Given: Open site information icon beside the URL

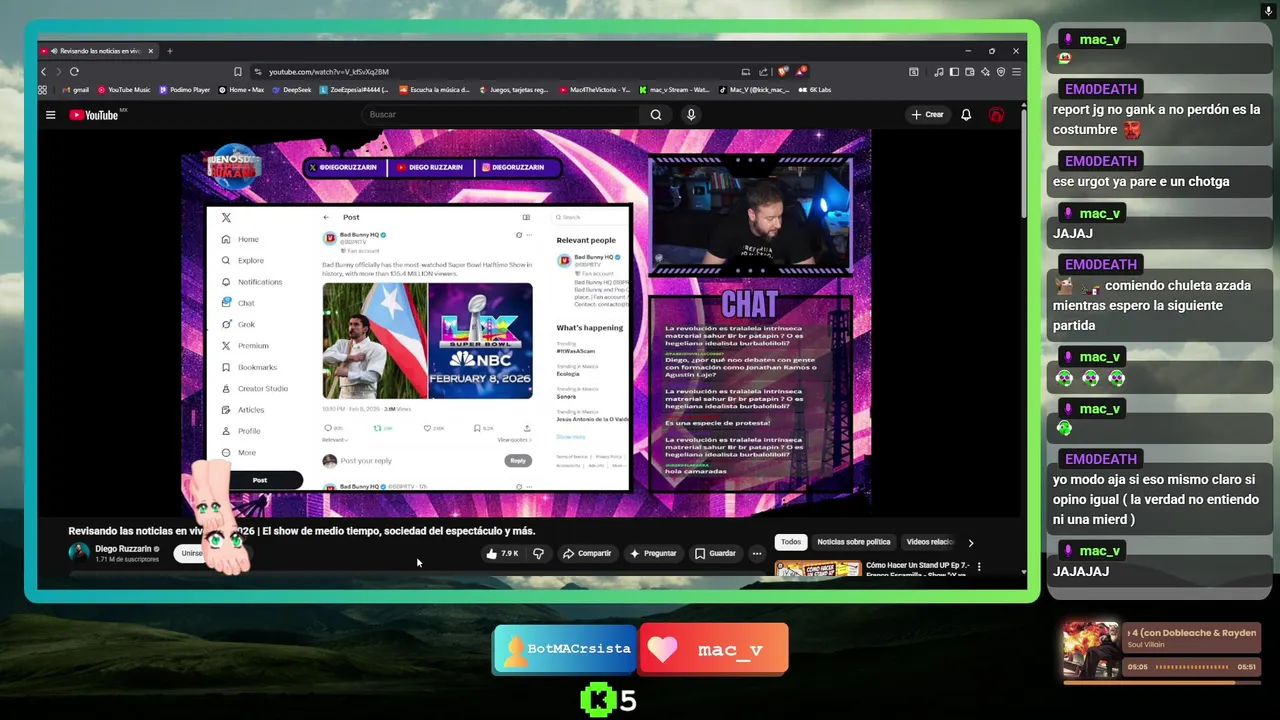Looking at the screenshot, I should [258, 72].
